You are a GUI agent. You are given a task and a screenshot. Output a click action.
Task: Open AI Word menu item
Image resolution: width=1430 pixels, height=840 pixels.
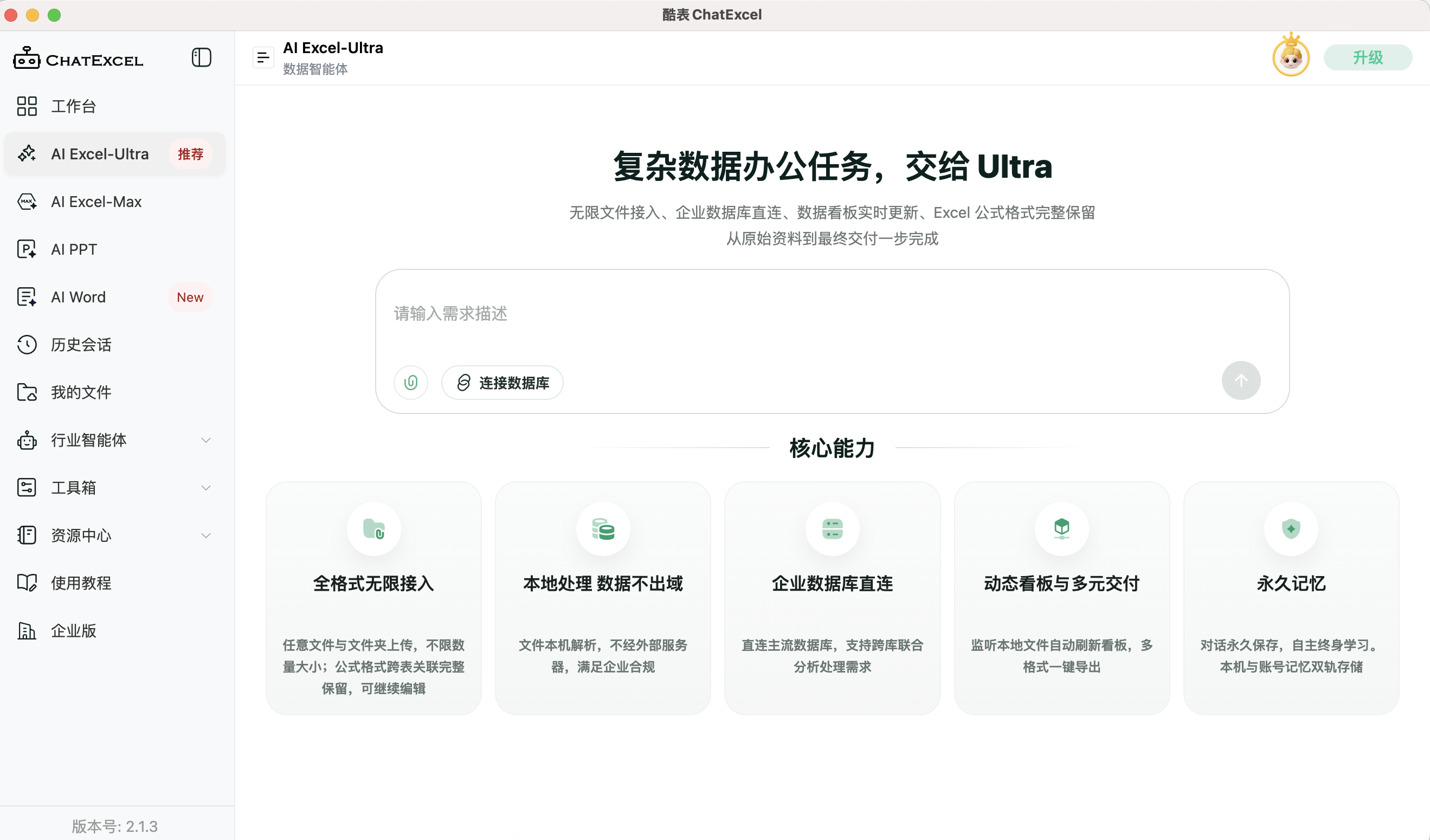[x=115, y=296]
